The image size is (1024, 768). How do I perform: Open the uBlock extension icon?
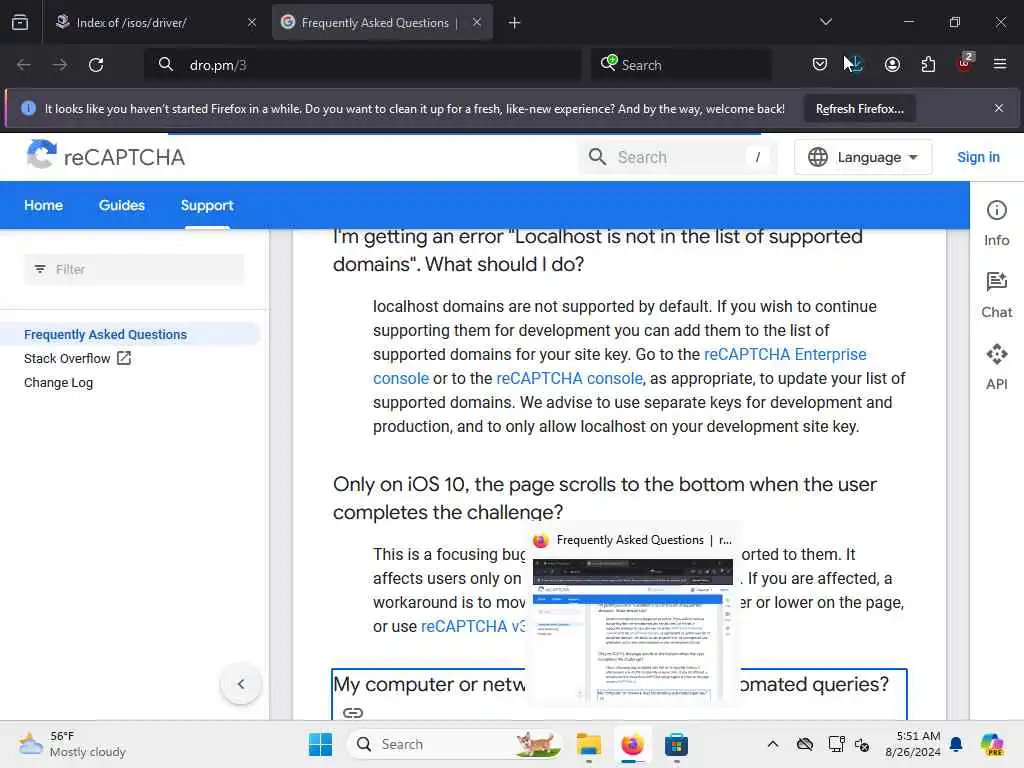965,63
